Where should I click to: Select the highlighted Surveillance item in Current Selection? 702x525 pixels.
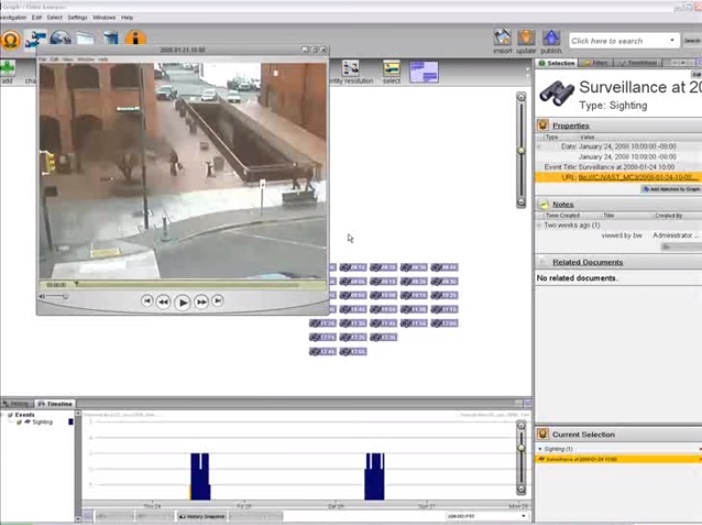click(x=618, y=459)
